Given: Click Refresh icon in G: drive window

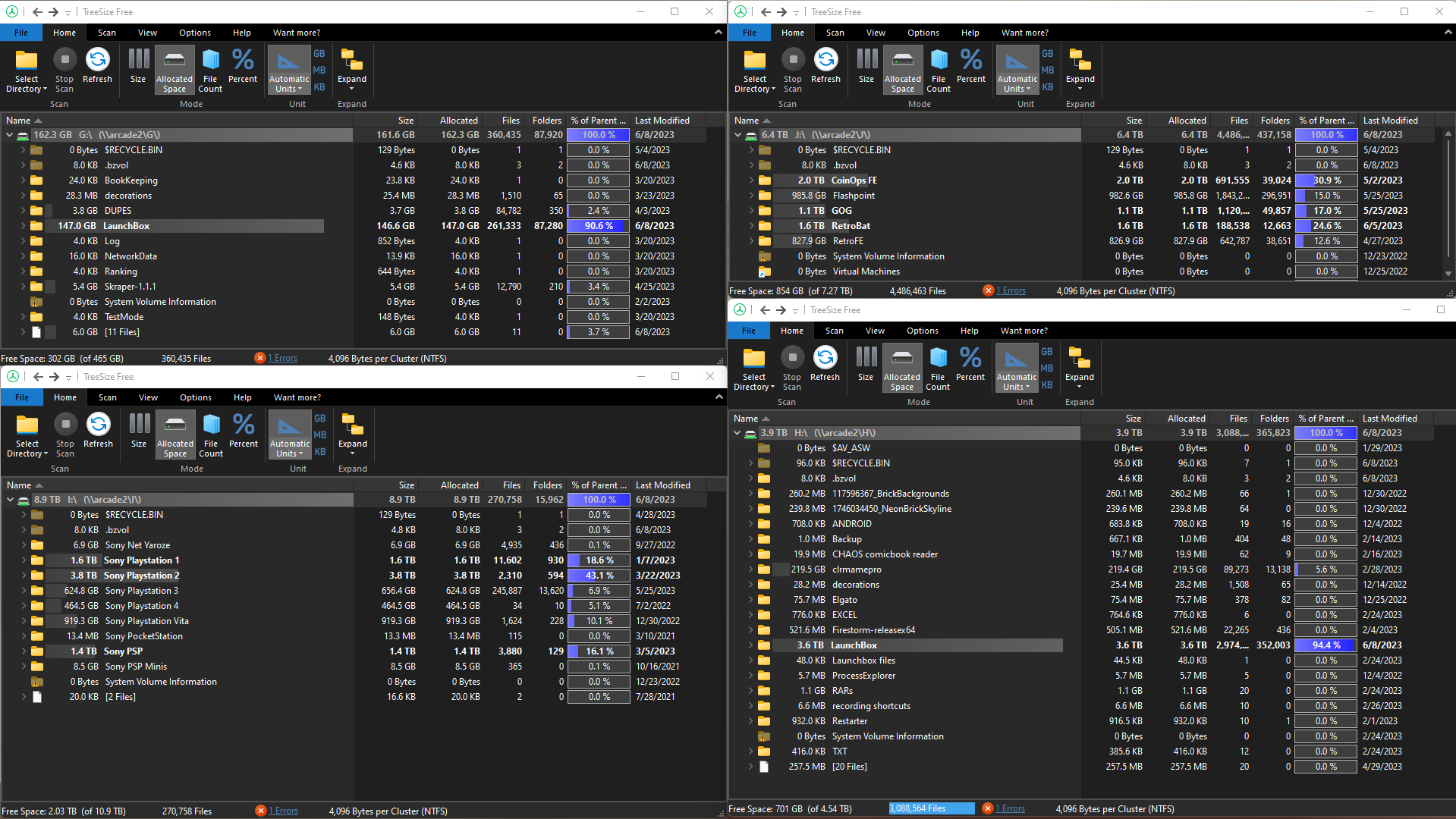Looking at the screenshot, I should point(97,66).
